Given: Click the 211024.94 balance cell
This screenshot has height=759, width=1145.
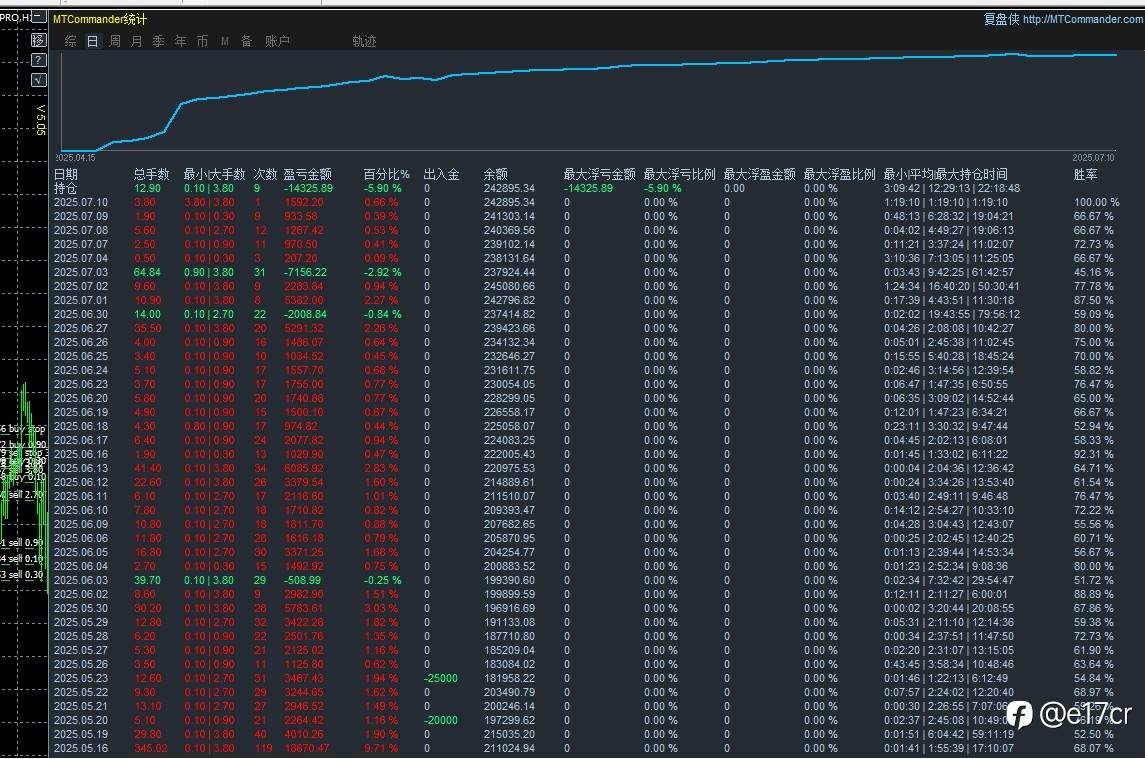Looking at the screenshot, I should [x=509, y=748].
